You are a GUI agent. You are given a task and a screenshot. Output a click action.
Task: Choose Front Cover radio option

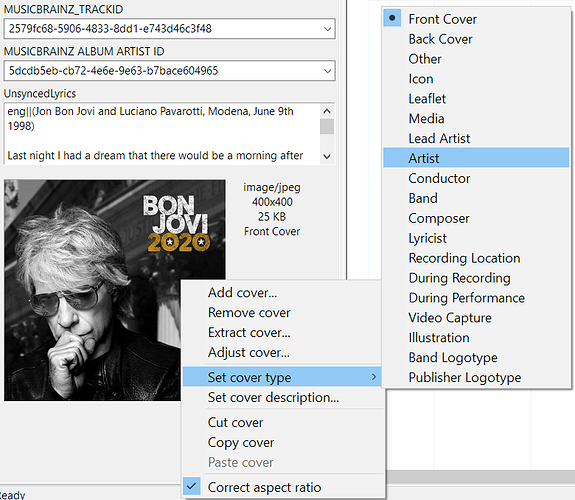(x=476, y=19)
